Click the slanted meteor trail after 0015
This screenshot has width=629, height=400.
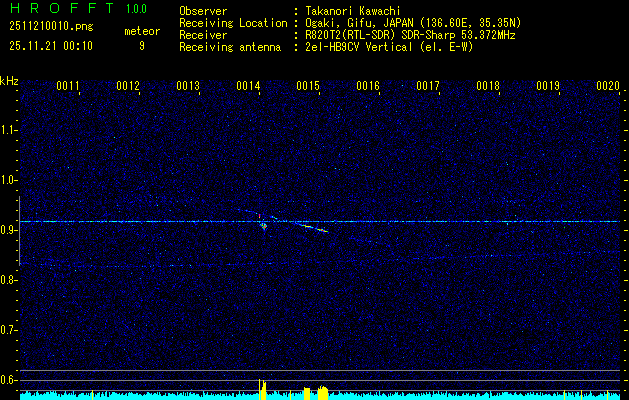(312, 227)
